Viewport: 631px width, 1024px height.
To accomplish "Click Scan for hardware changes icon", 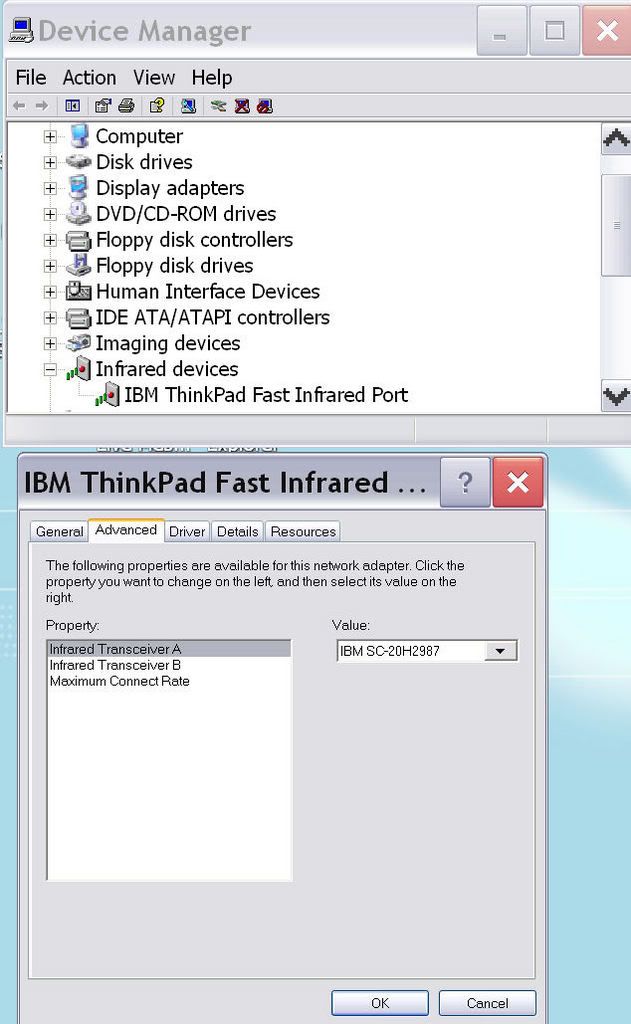I will pos(187,106).
